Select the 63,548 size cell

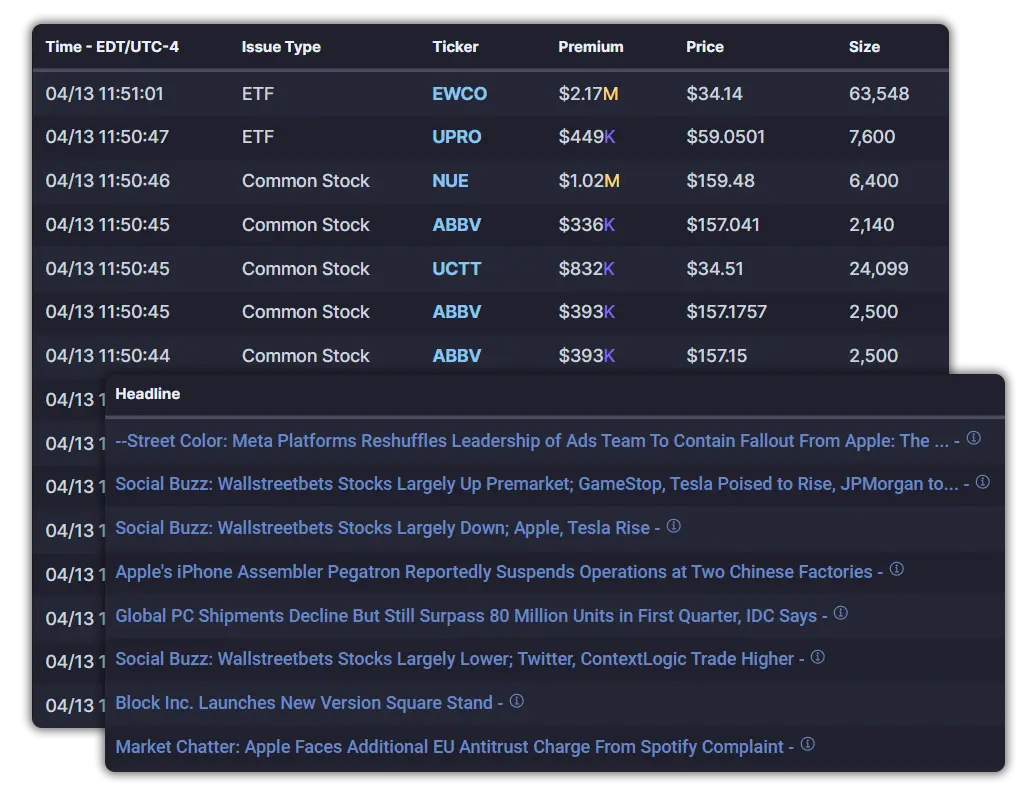pos(879,94)
